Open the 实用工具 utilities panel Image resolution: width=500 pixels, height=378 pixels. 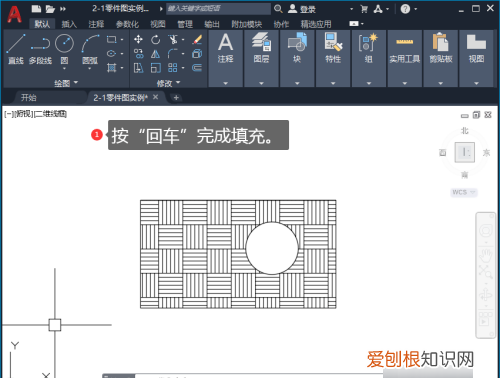click(x=405, y=59)
